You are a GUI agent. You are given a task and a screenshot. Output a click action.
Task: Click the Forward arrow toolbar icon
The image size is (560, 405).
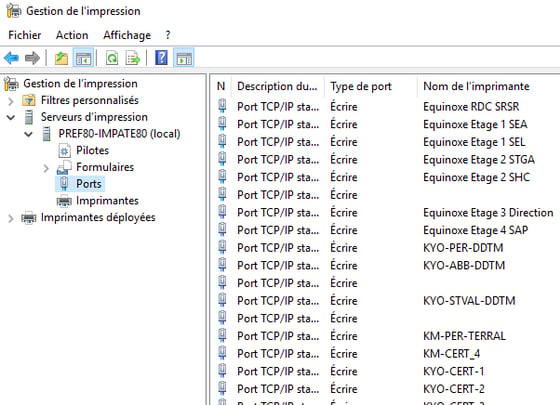click(32, 58)
